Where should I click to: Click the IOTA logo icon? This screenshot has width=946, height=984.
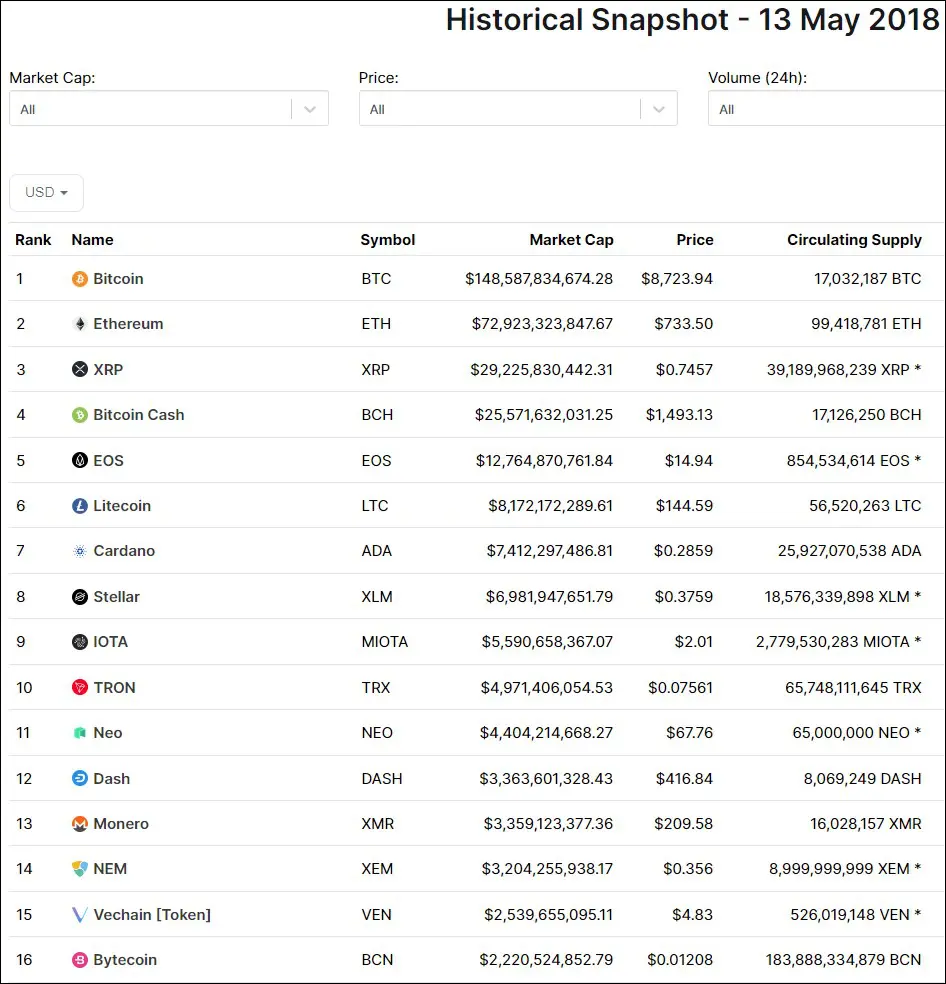point(80,642)
